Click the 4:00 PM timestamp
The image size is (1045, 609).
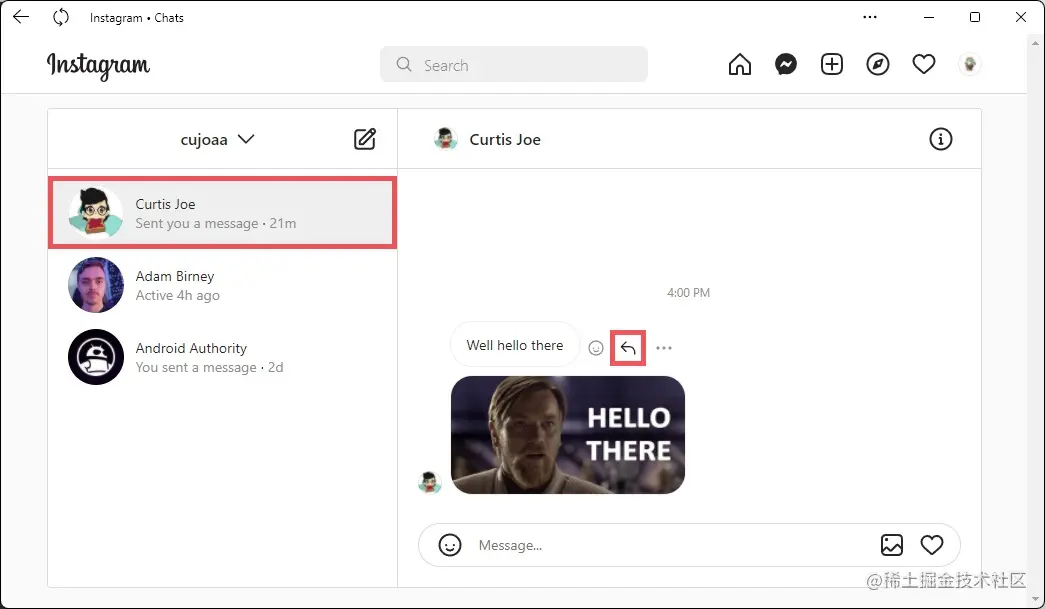click(x=688, y=293)
